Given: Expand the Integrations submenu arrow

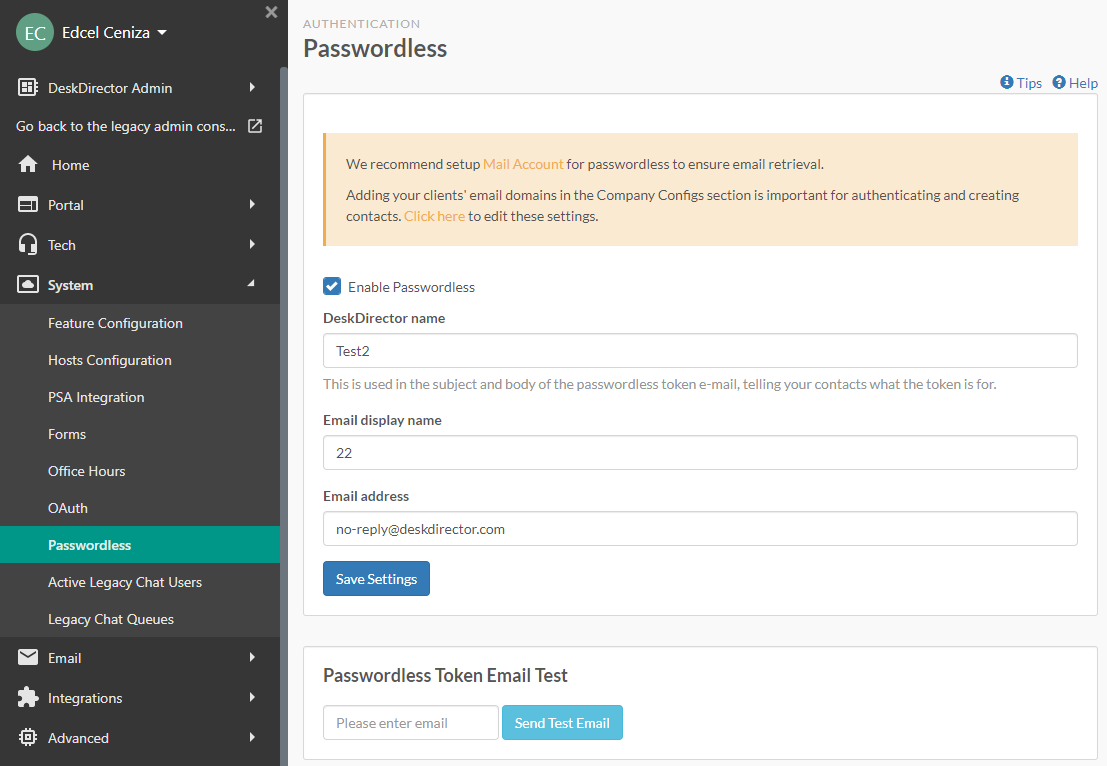Looking at the screenshot, I should click(x=252, y=698).
